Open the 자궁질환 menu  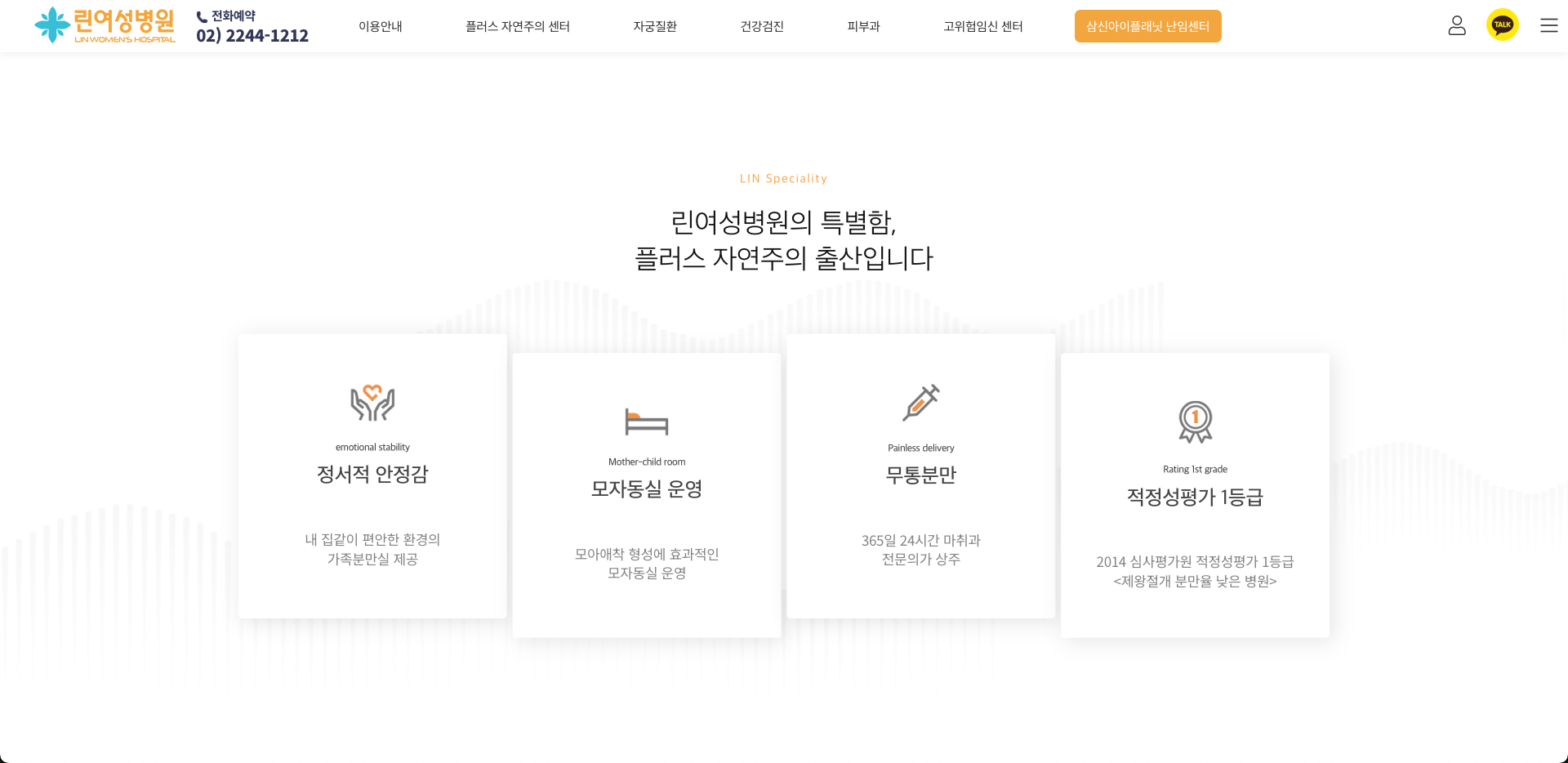coord(655,26)
